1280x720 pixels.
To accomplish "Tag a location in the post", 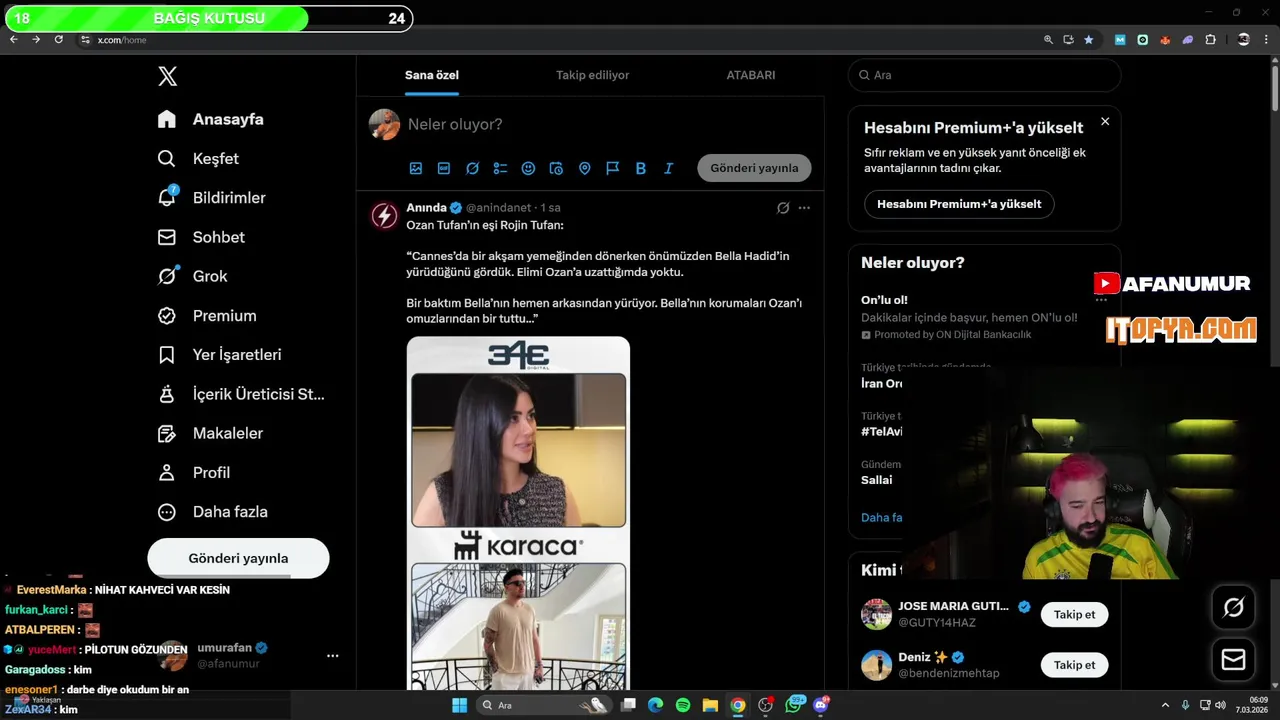I will point(584,168).
